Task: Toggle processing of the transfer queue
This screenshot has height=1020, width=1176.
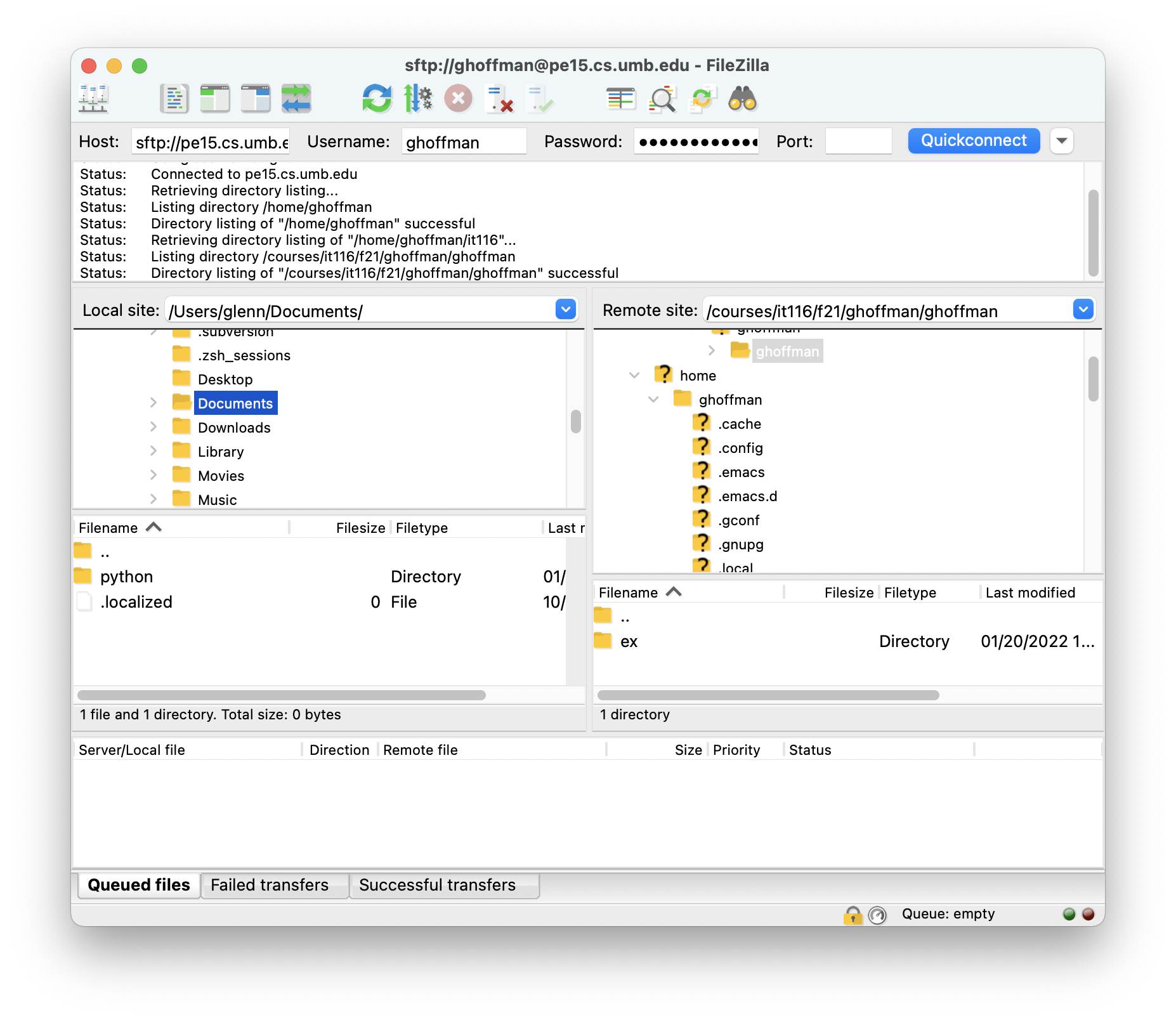Action: [x=418, y=100]
